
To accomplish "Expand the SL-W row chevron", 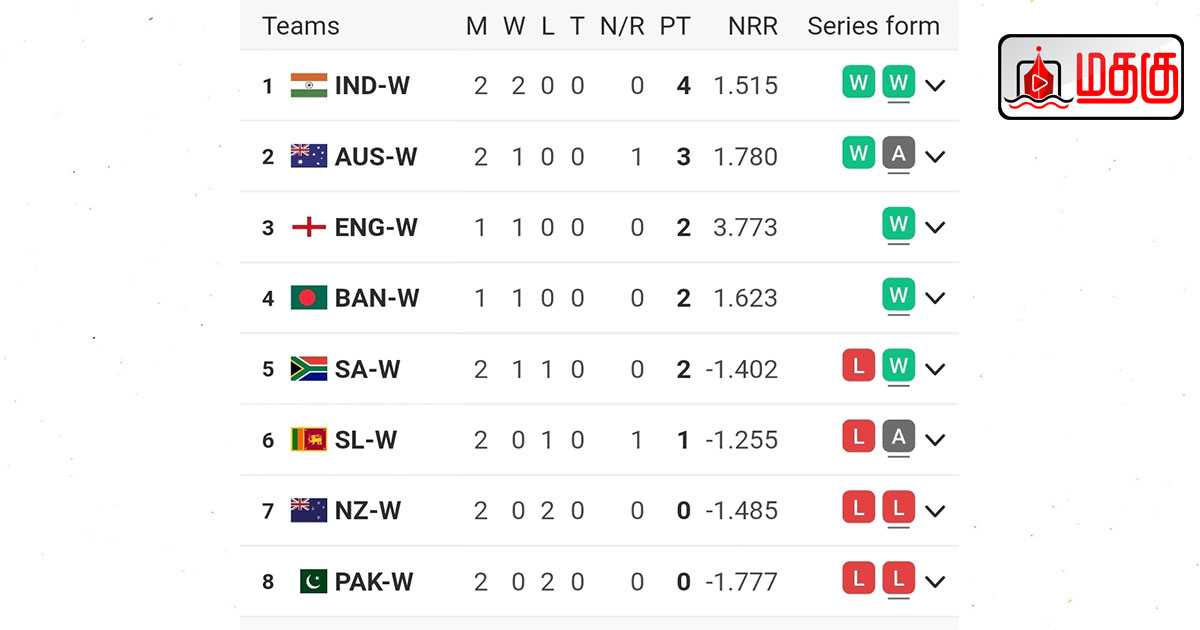I will tap(935, 440).
